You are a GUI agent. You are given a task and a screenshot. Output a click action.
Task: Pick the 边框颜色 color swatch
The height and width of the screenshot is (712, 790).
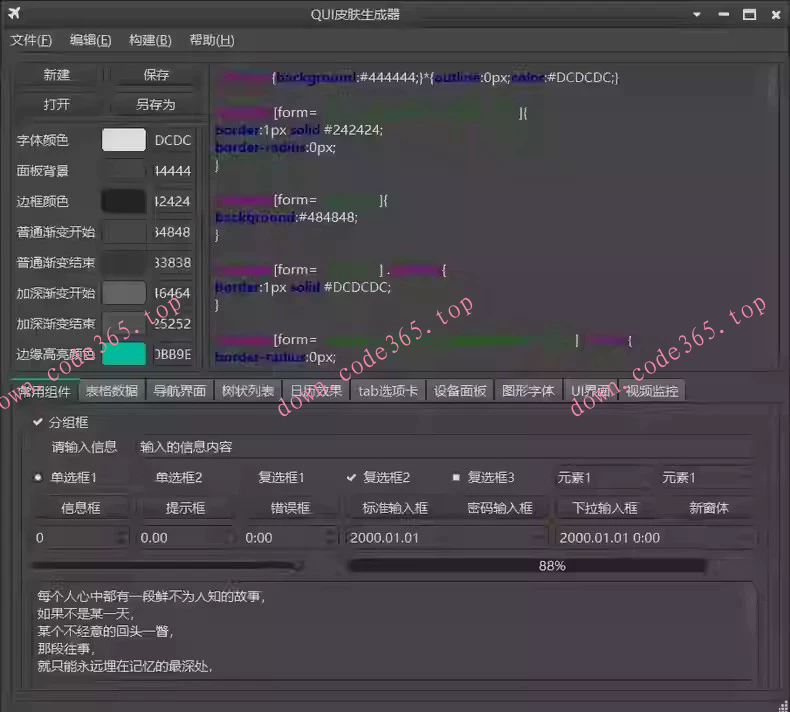124,202
